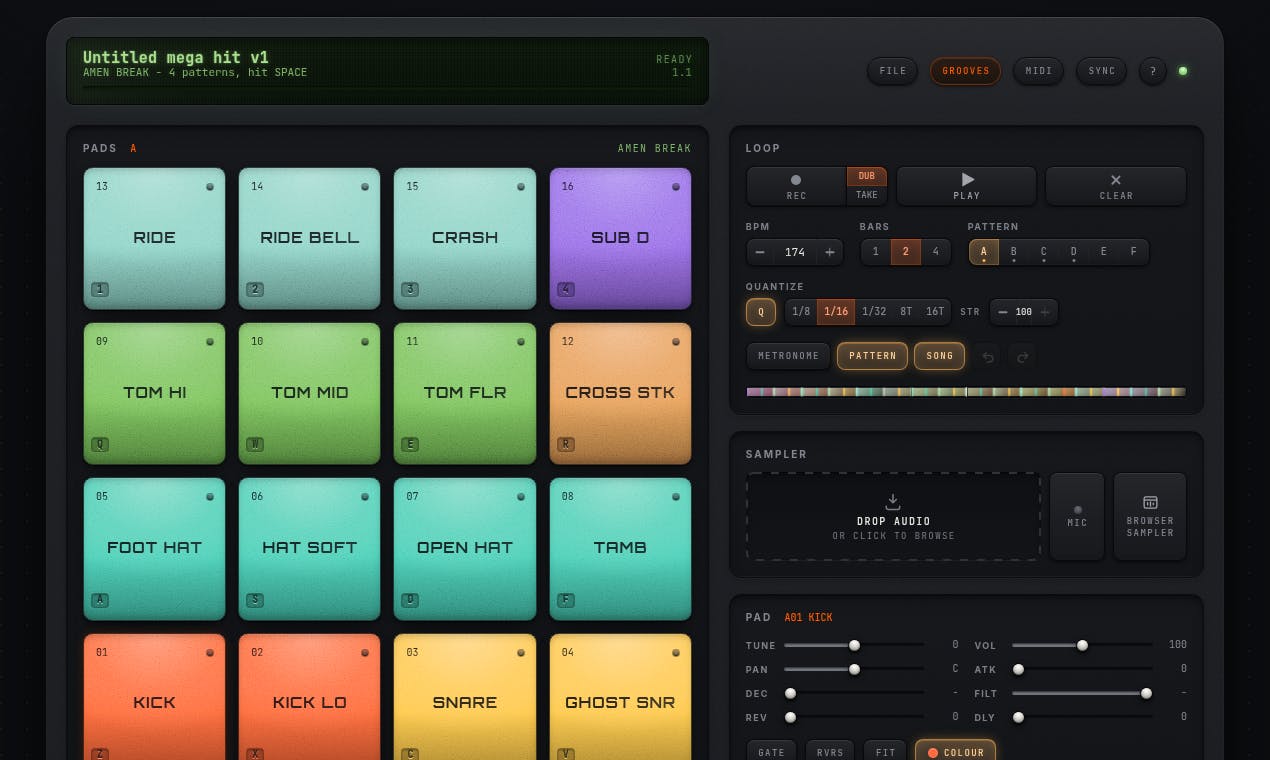Set quantize to 8T triplets
Image resolution: width=1270 pixels, height=760 pixels.
tap(906, 312)
